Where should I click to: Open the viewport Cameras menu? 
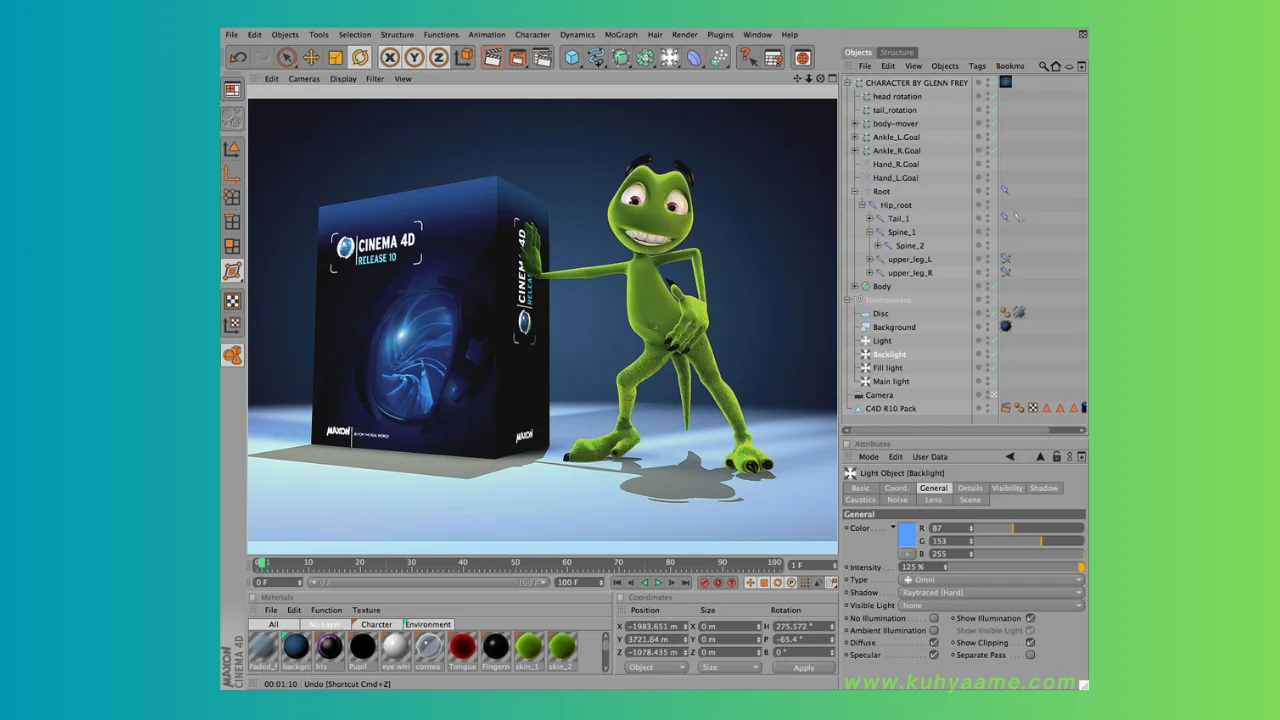(x=304, y=79)
